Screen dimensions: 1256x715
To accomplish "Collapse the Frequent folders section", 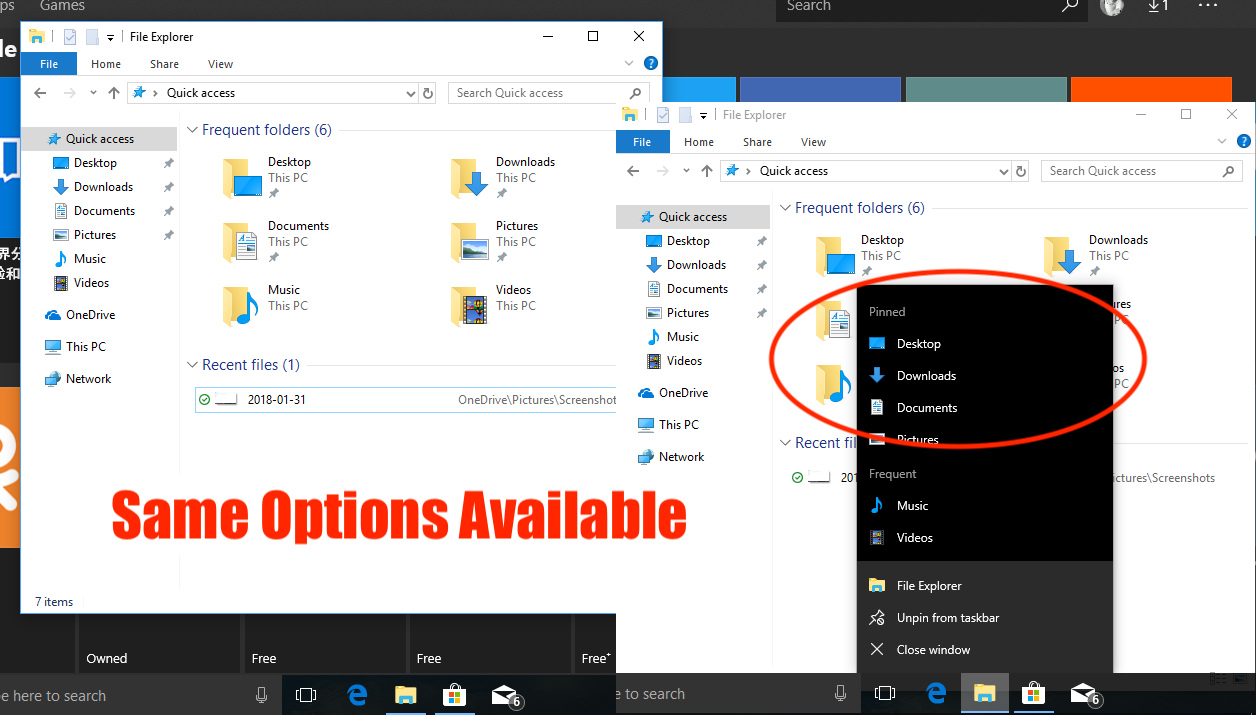I will [x=191, y=129].
